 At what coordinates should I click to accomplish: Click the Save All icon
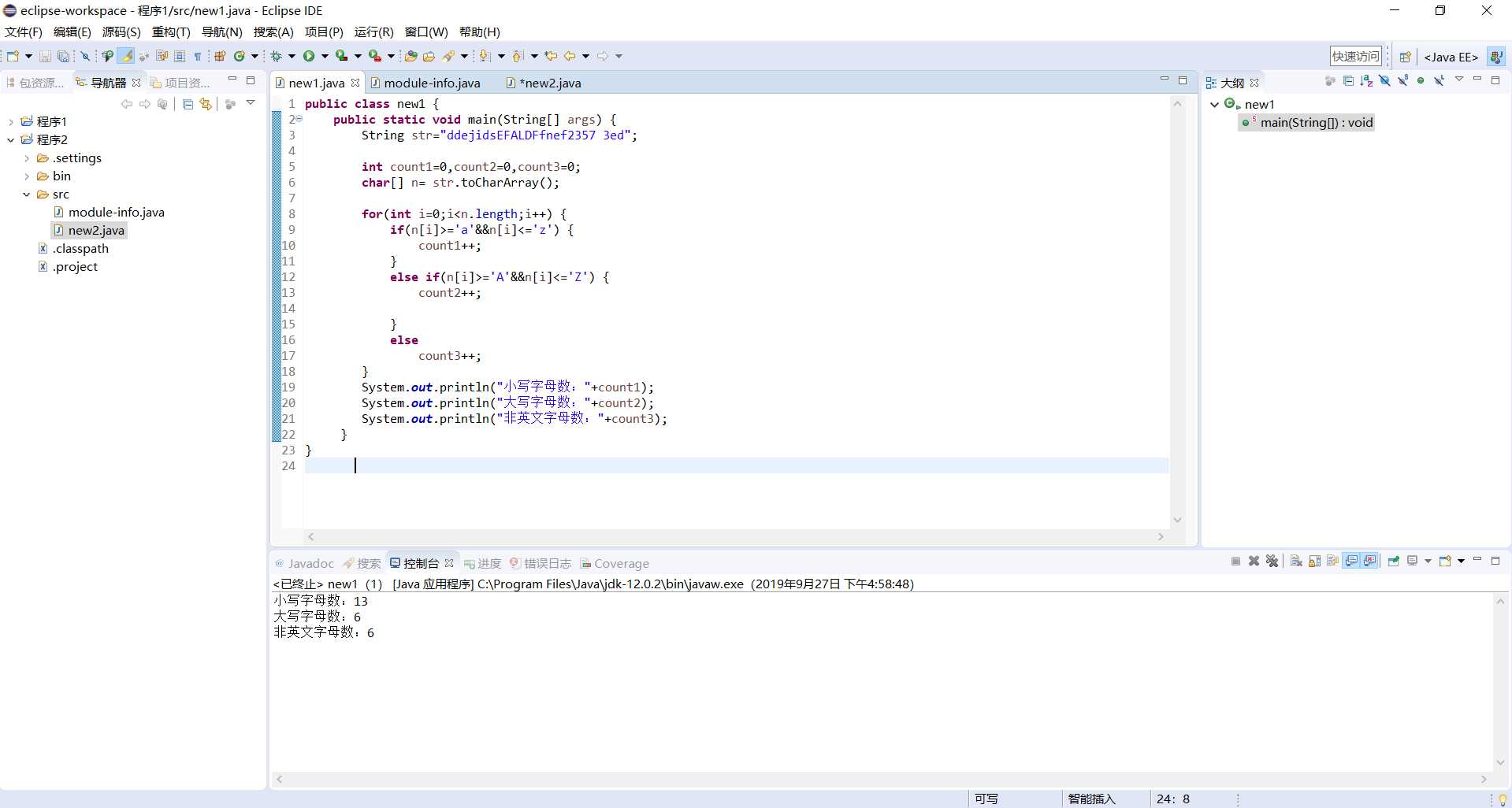[x=63, y=56]
